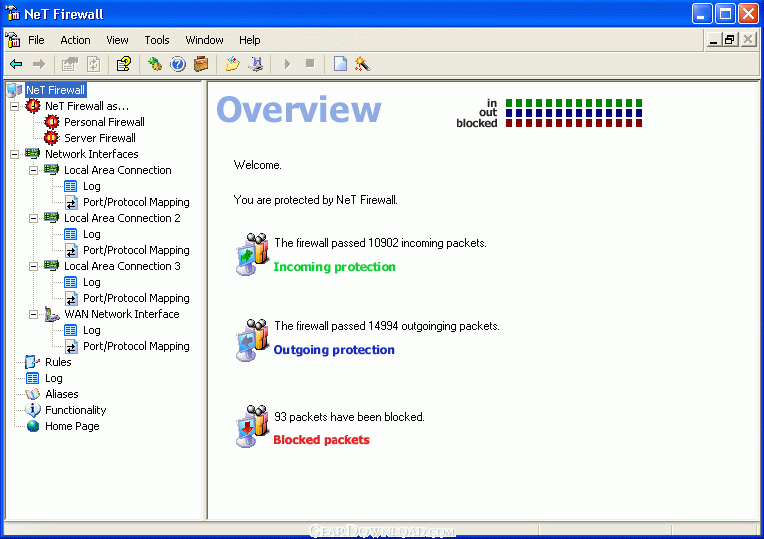Select the Network Interfaces tree node
This screenshot has height=539, width=764.
tap(92, 154)
